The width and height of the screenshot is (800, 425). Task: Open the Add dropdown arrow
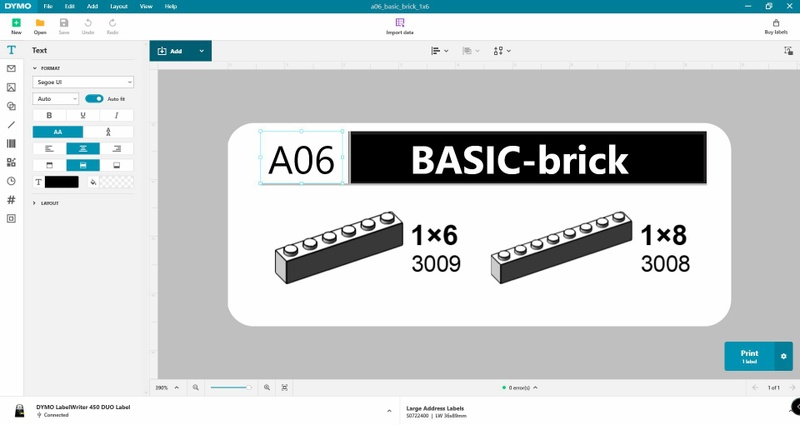(x=202, y=51)
